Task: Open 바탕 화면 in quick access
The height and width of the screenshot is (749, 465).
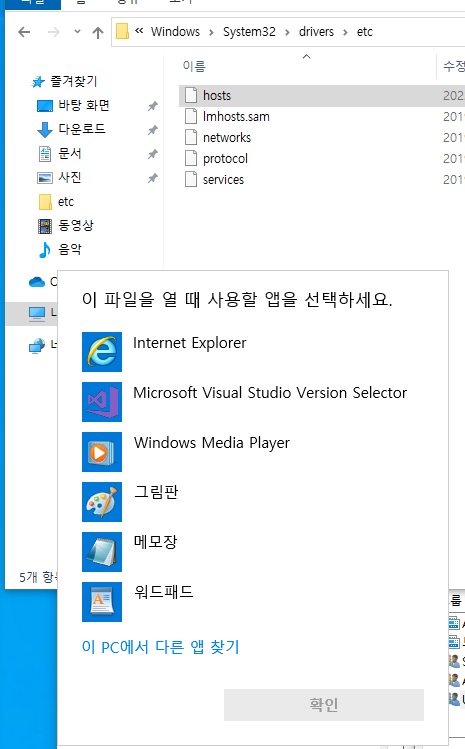Action: tap(84, 105)
